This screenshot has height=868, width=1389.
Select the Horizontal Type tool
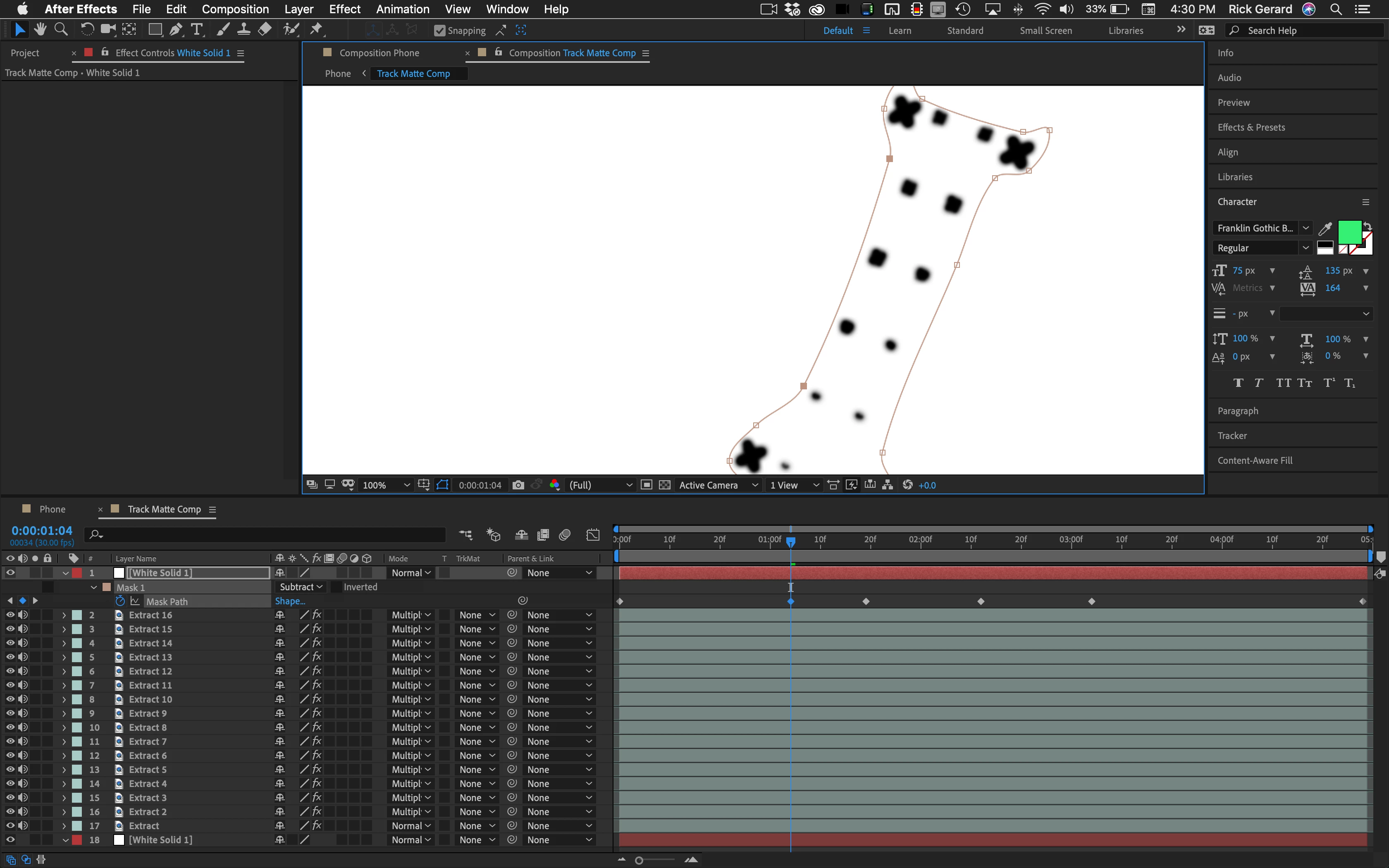click(x=197, y=30)
